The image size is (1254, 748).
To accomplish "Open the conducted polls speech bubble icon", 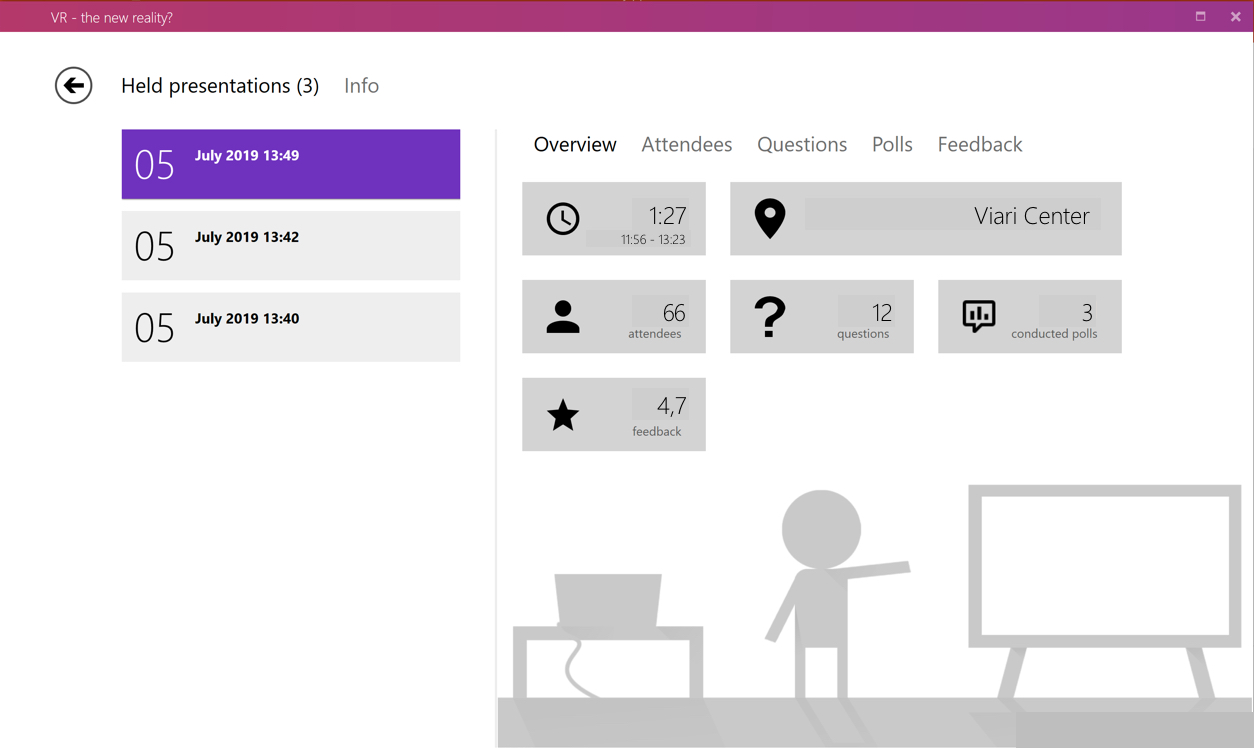I will 978,315.
